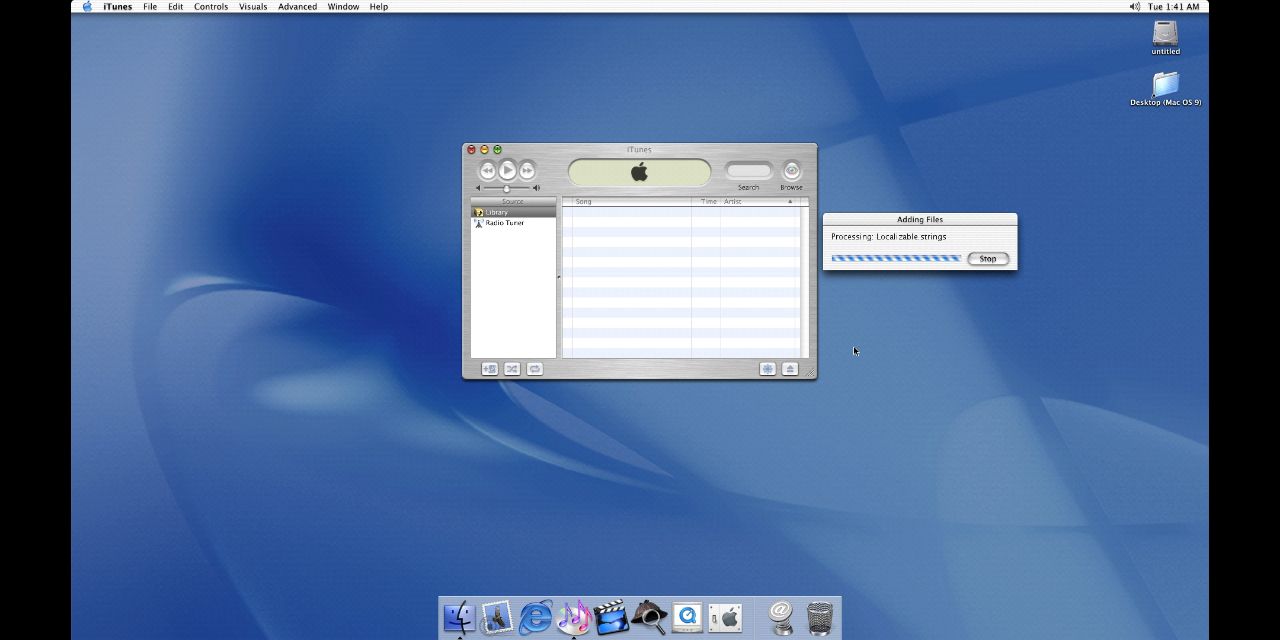The height and width of the screenshot is (640, 1280).
Task: Launch Internet Explorer from the Dock
Action: (x=535, y=617)
